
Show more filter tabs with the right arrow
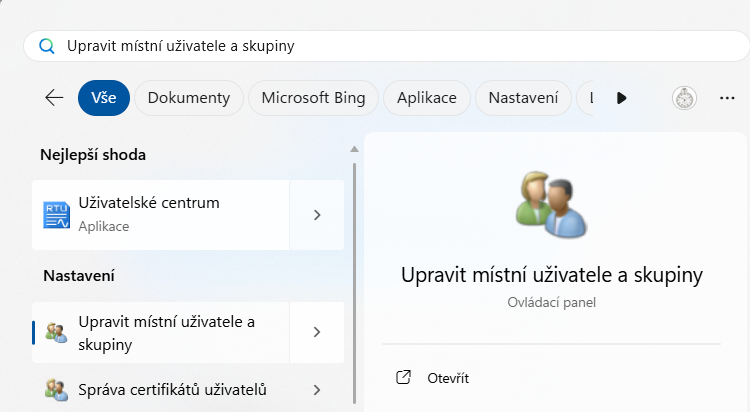621,98
